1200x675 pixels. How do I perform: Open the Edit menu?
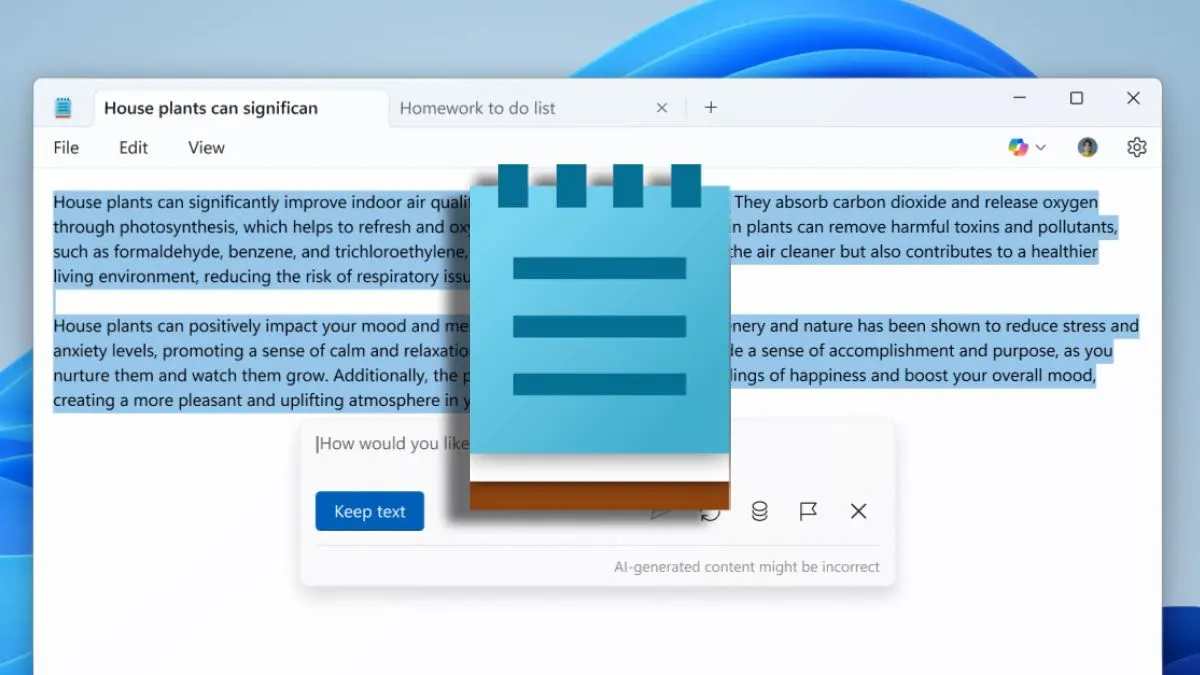coord(133,148)
